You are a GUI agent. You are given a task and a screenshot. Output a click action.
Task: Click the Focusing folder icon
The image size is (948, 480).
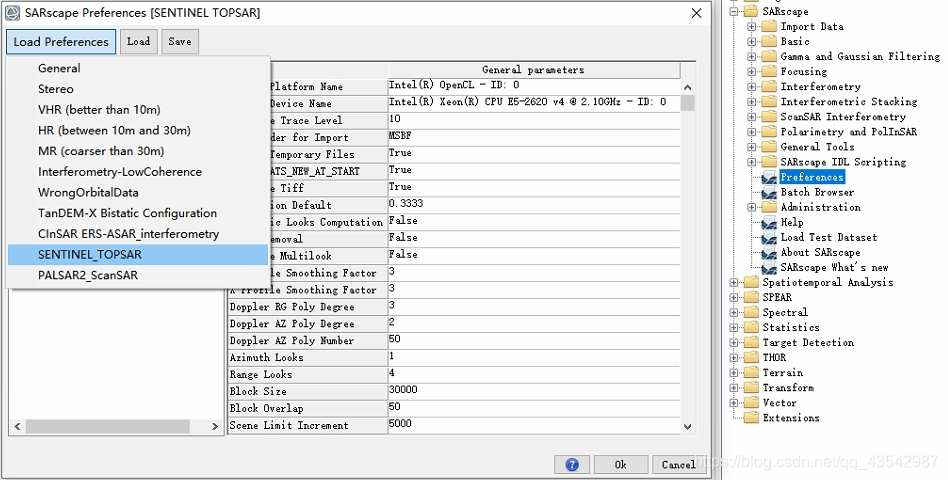pyautogui.click(x=769, y=72)
